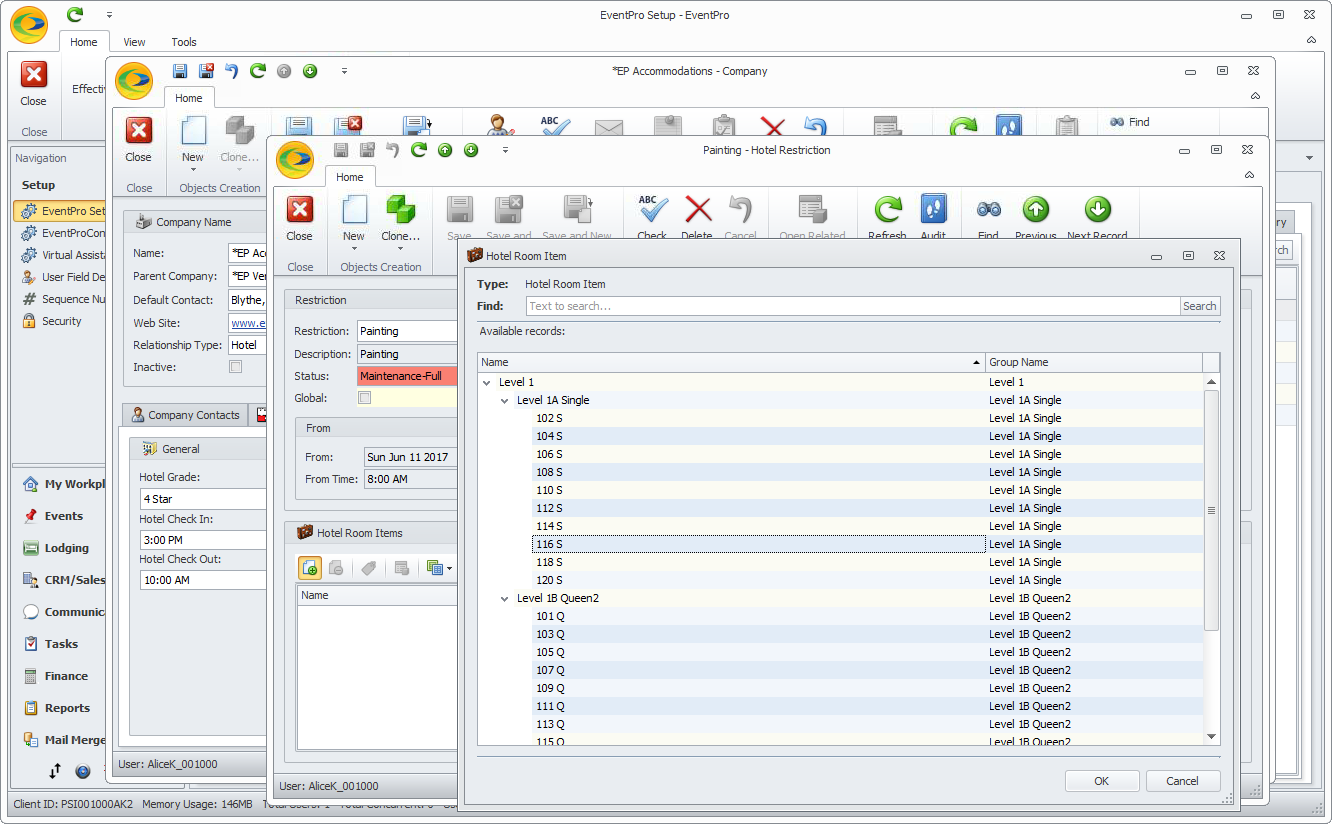Click Next Record green down arrow
1332x824 pixels.
click(x=1097, y=209)
